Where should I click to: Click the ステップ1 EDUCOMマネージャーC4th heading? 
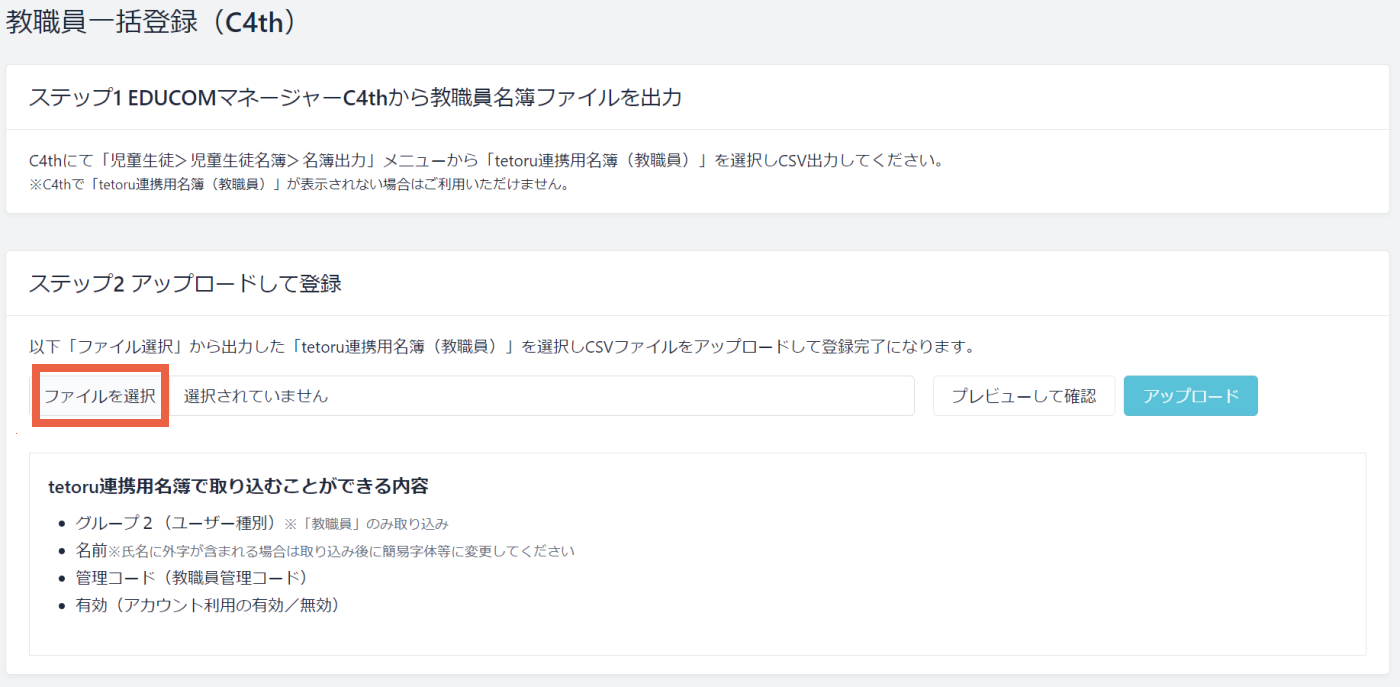tap(355, 97)
